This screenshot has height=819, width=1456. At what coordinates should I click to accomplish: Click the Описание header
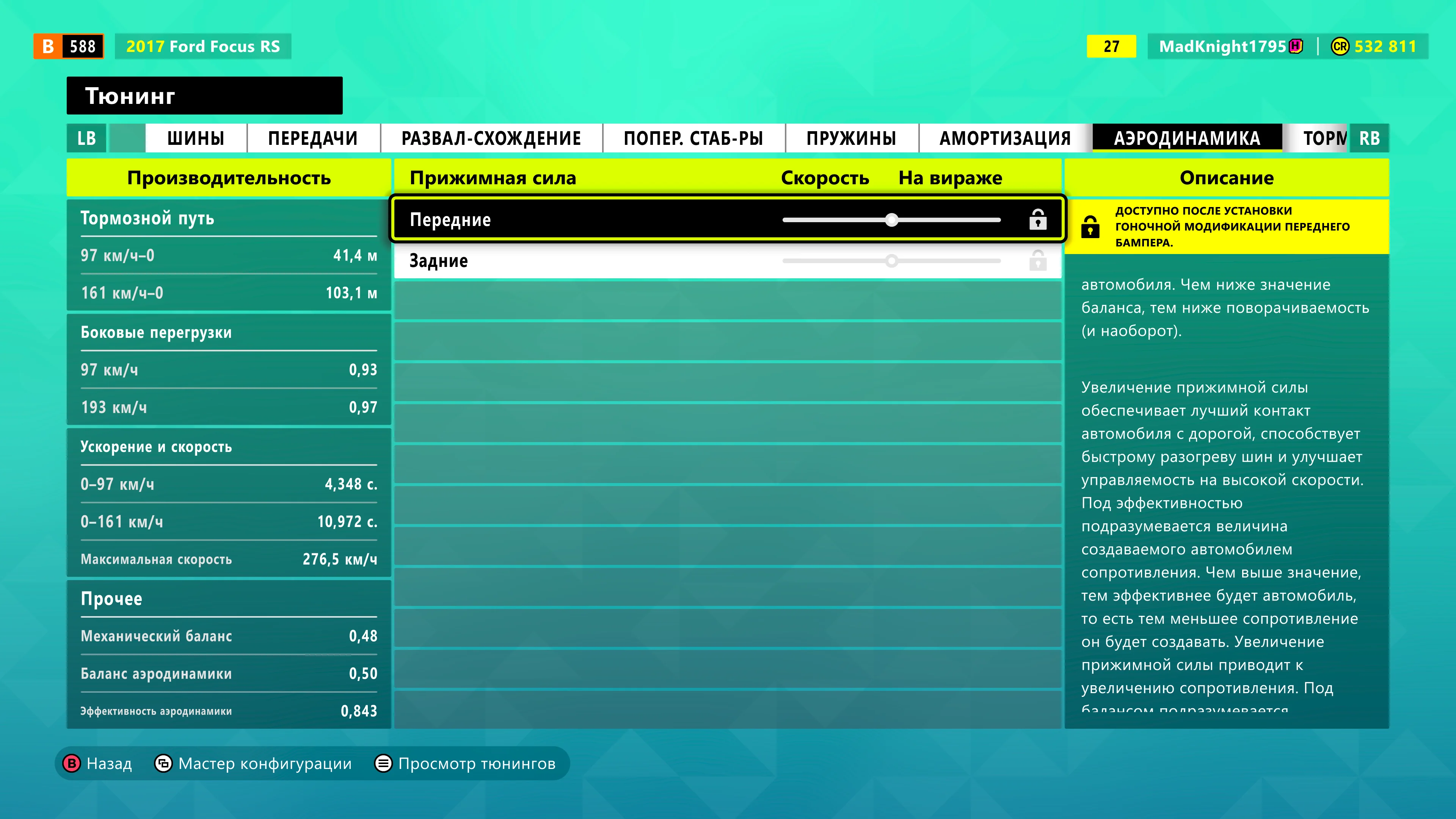(x=1227, y=177)
